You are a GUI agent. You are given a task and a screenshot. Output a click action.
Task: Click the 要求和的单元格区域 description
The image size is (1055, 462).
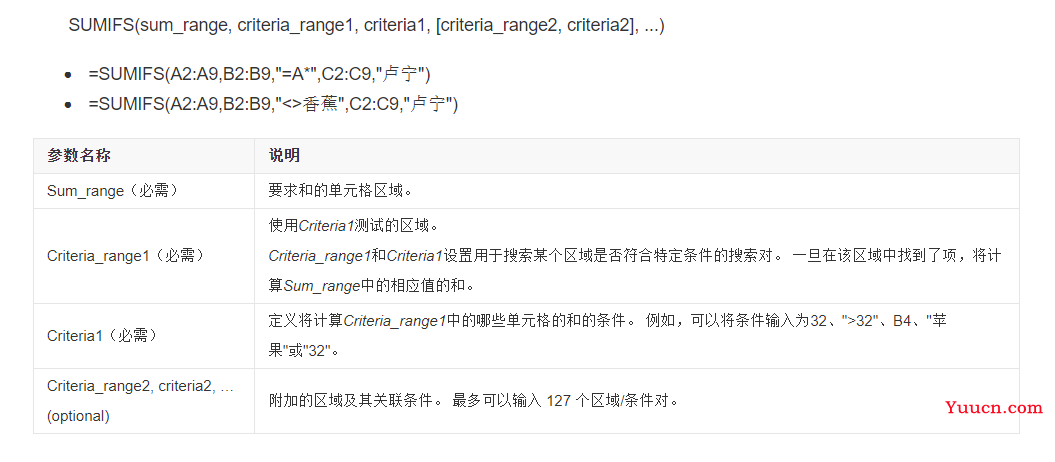pyautogui.click(x=340, y=191)
